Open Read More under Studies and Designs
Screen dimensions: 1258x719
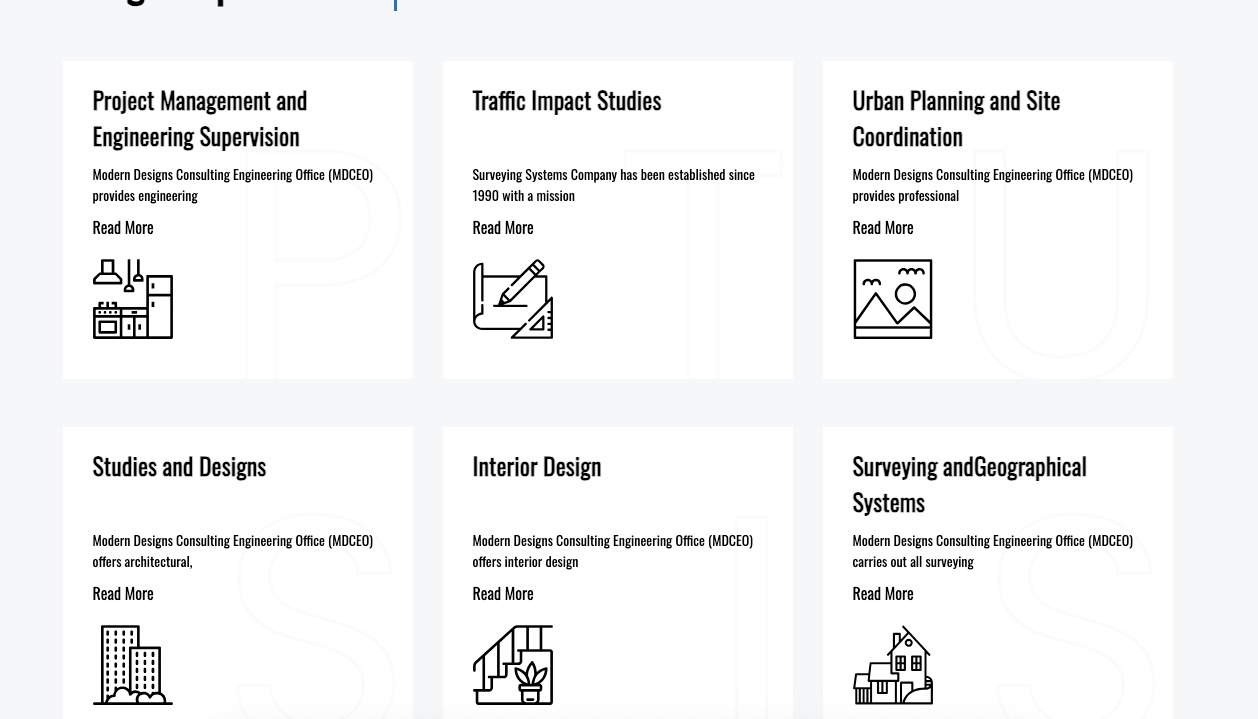[123, 594]
